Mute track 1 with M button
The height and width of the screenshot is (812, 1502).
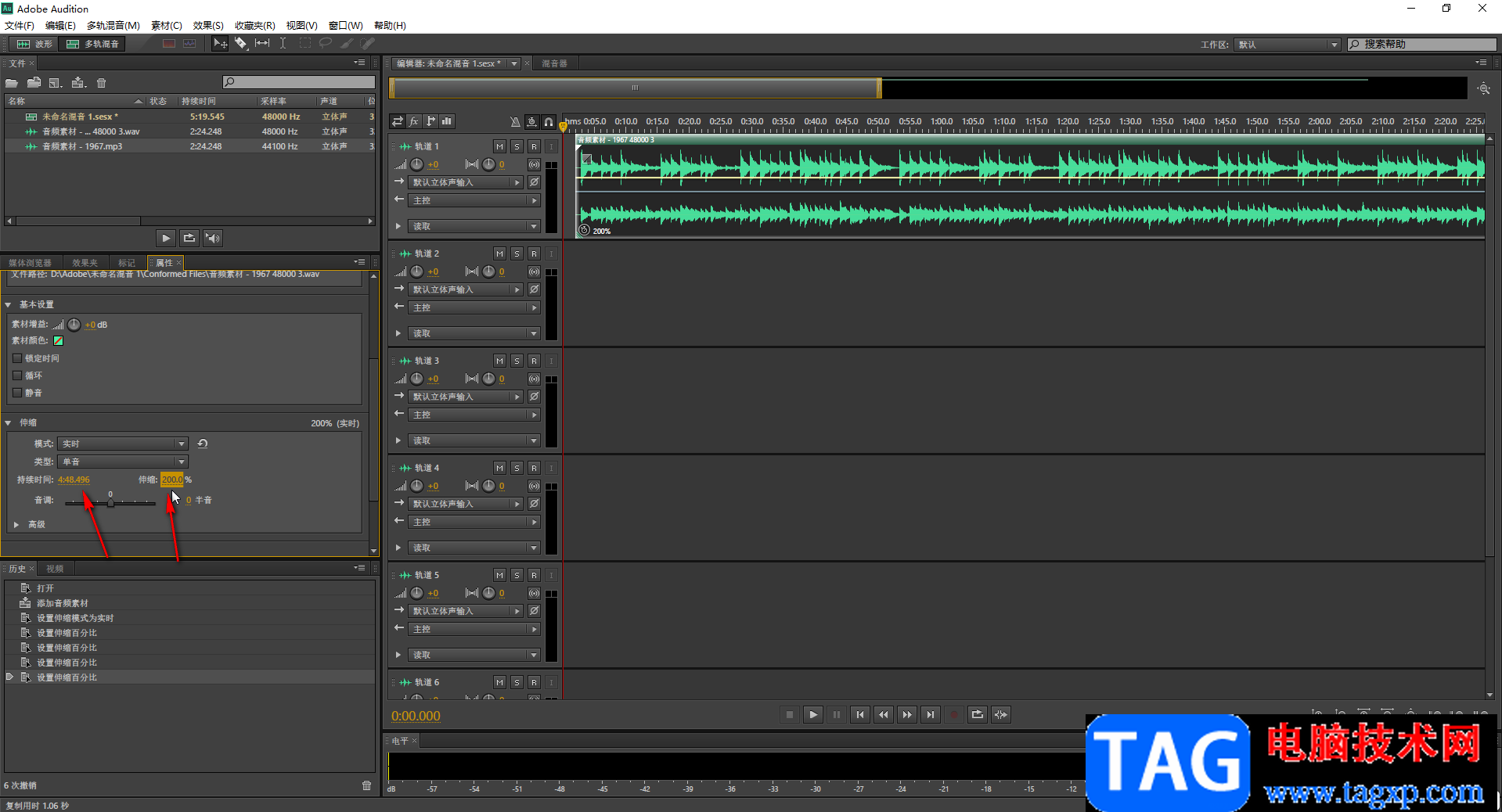point(499,146)
